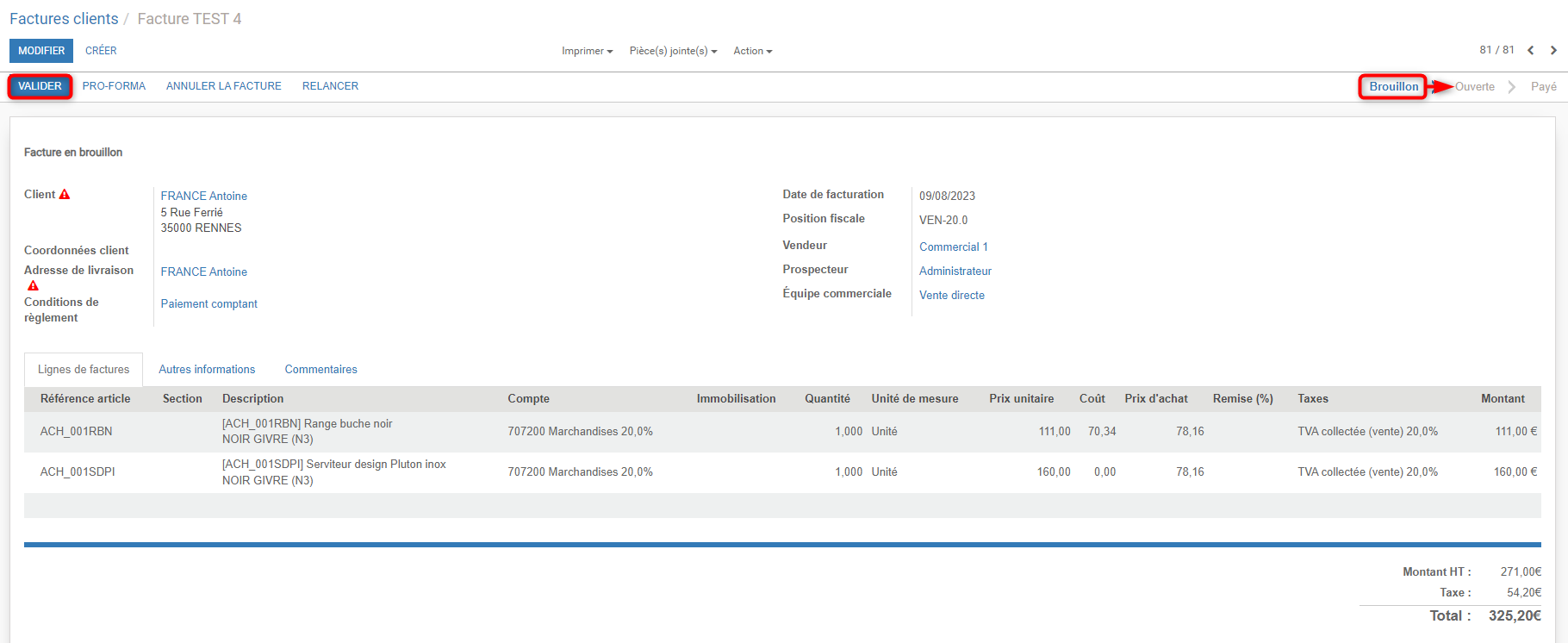Click unit price 111,00 cell
The height and width of the screenshot is (643, 1568).
pos(1055,432)
